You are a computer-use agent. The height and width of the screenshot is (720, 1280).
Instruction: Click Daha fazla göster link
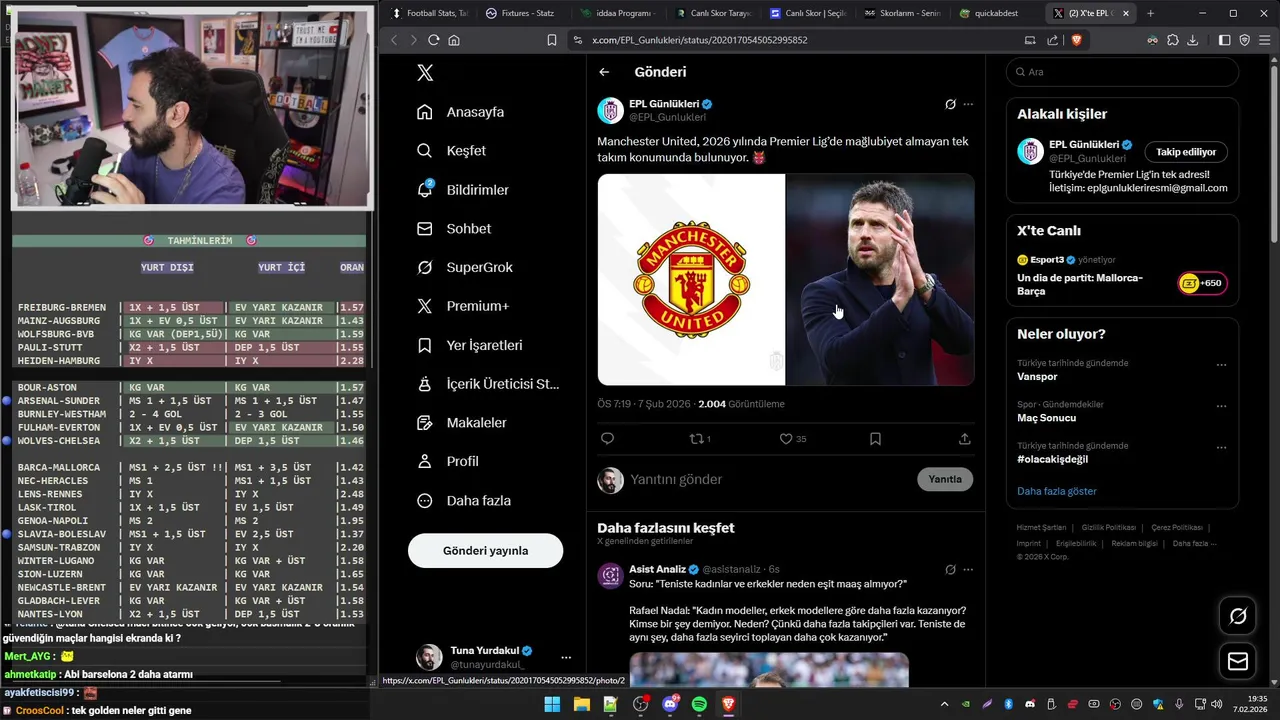pos(1057,491)
